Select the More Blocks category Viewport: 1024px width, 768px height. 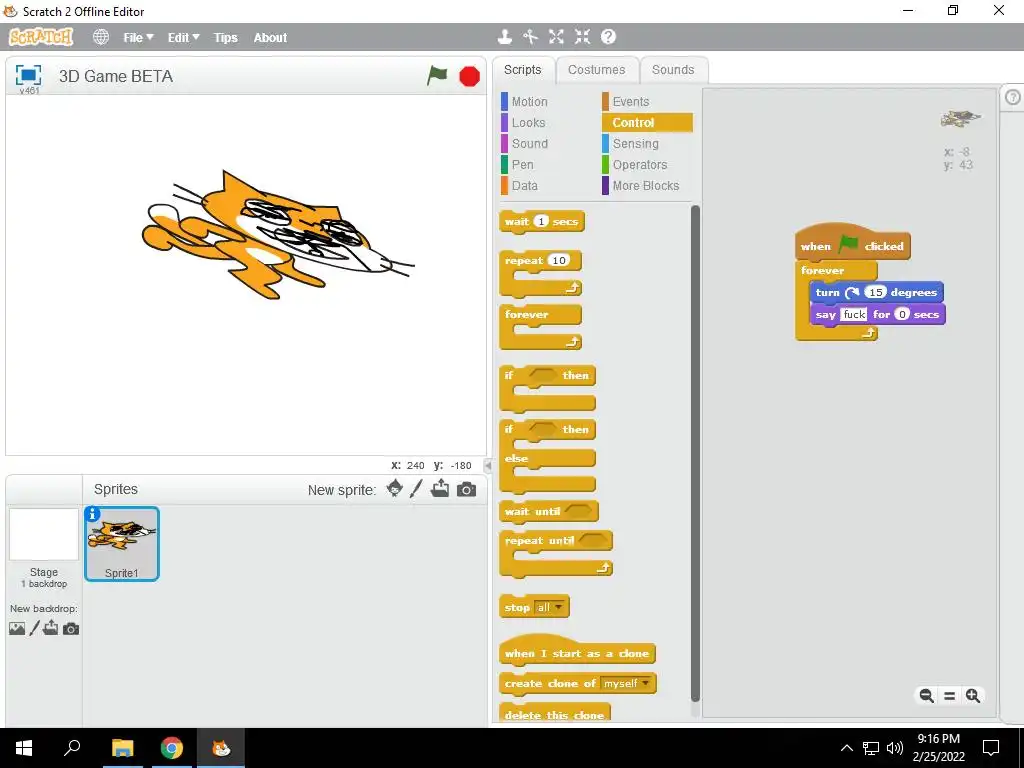(645, 185)
